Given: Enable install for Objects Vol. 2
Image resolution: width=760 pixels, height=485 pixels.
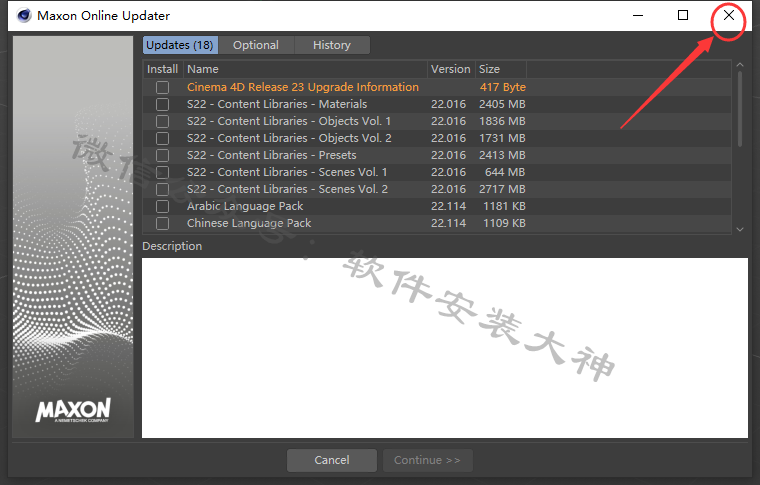Looking at the screenshot, I should click(162, 138).
